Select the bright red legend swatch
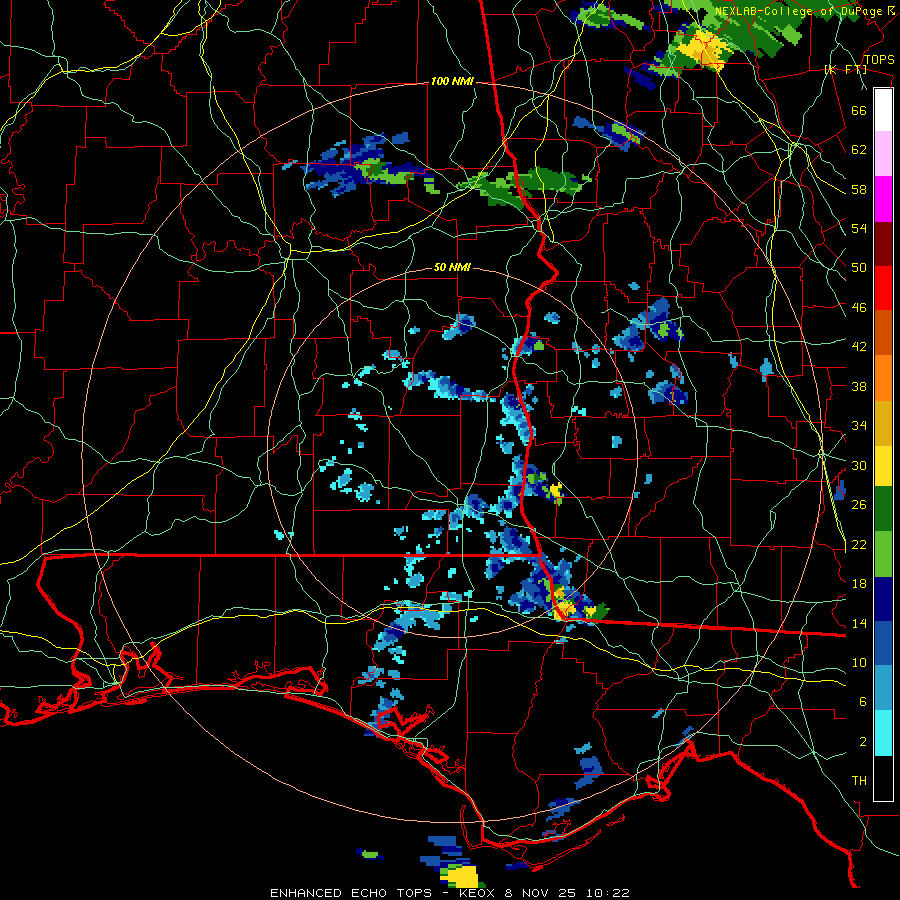Screen dimensions: 900x900 click(883, 288)
